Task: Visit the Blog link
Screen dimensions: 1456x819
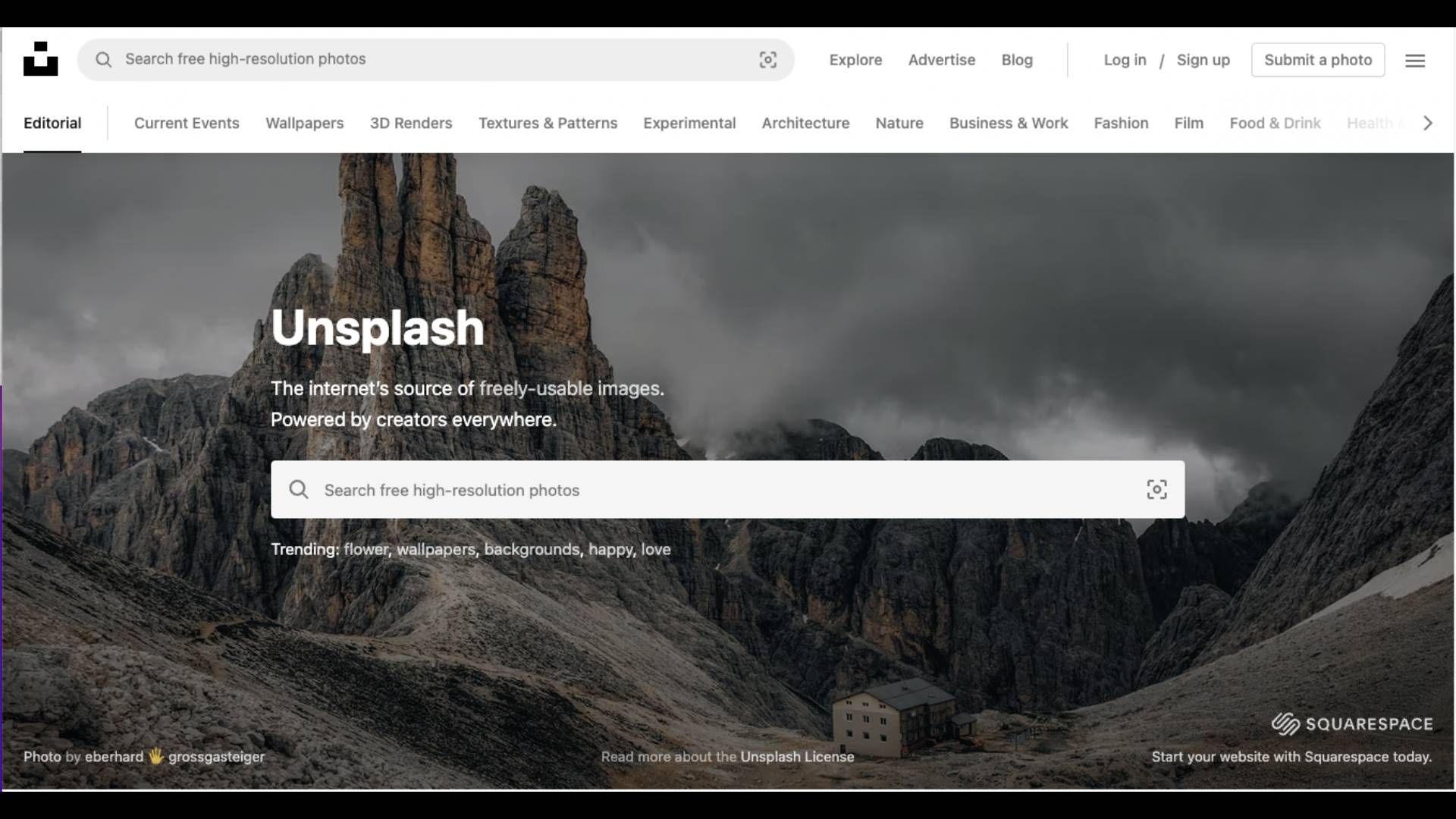Action: coord(1017,60)
